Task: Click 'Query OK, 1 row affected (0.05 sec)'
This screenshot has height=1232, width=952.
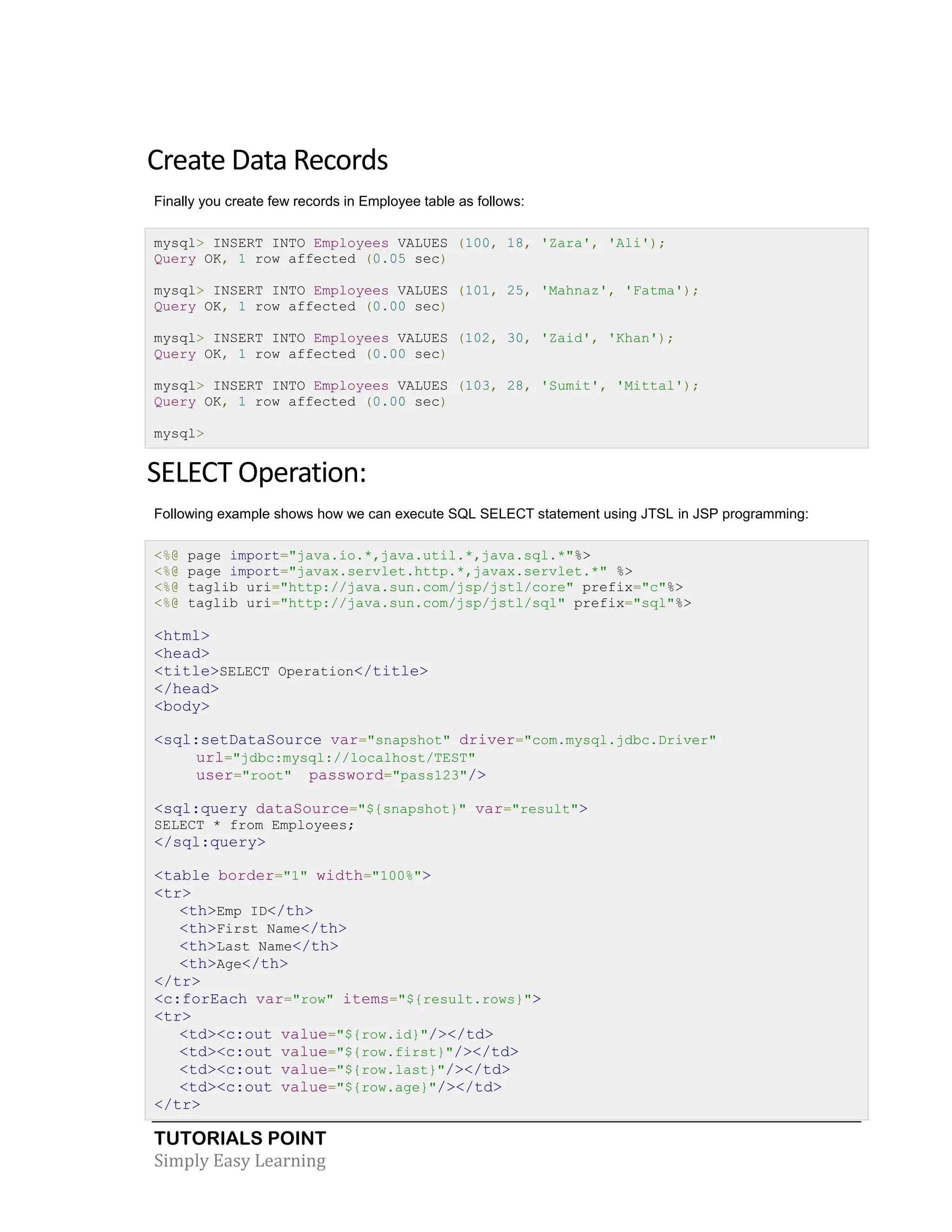Action: click(x=300, y=259)
